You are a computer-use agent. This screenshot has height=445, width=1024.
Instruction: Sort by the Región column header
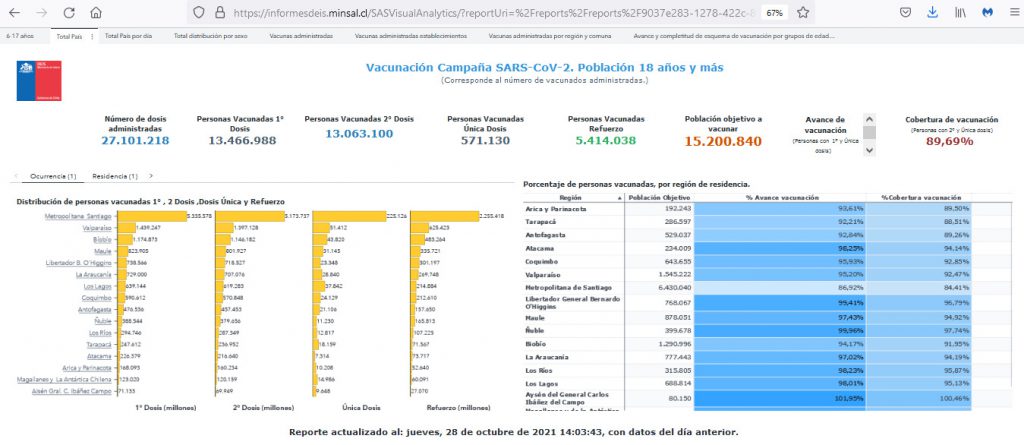point(574,197)
